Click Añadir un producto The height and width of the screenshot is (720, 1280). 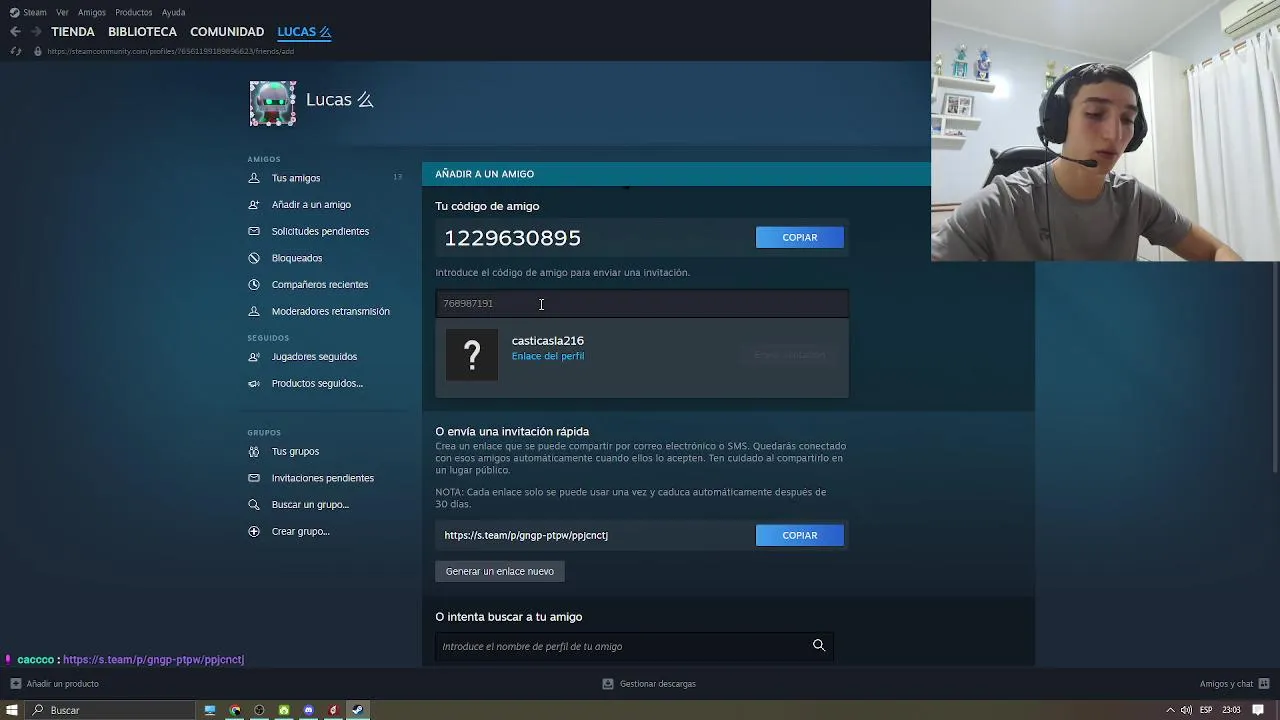tap(55, 684)
